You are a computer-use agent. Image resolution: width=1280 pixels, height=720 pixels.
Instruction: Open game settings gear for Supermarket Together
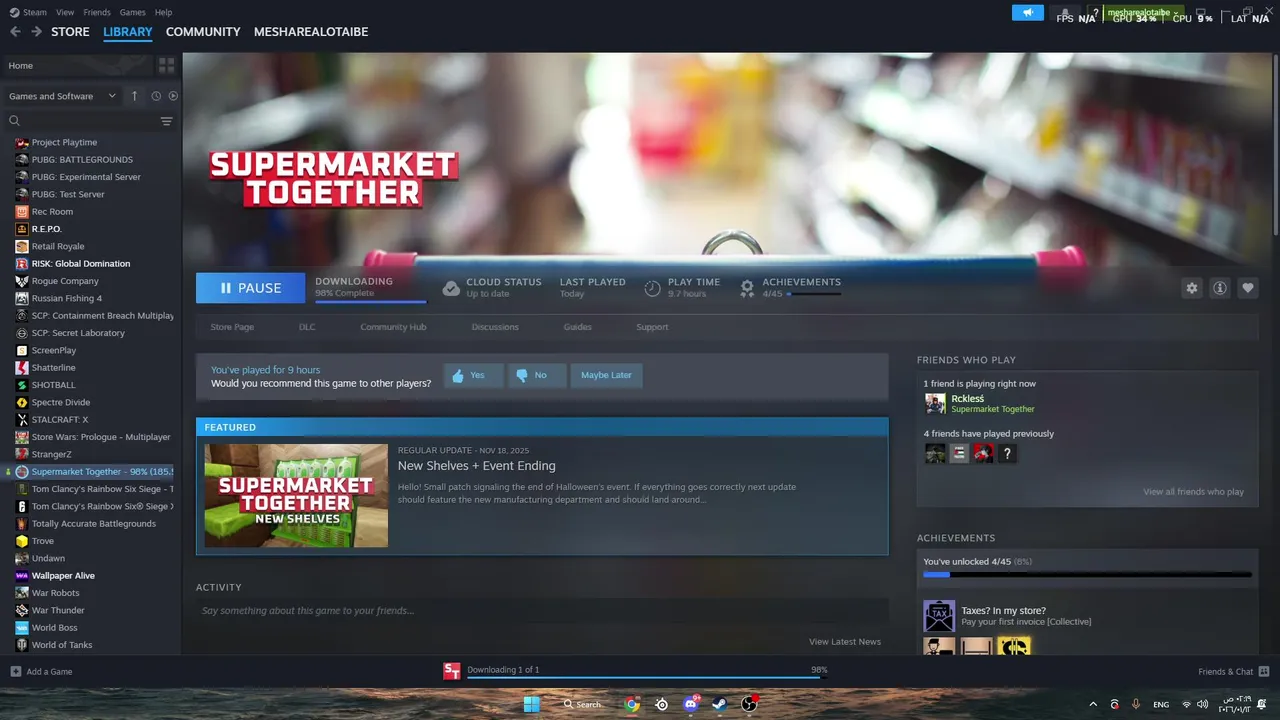pos(1191,288)
